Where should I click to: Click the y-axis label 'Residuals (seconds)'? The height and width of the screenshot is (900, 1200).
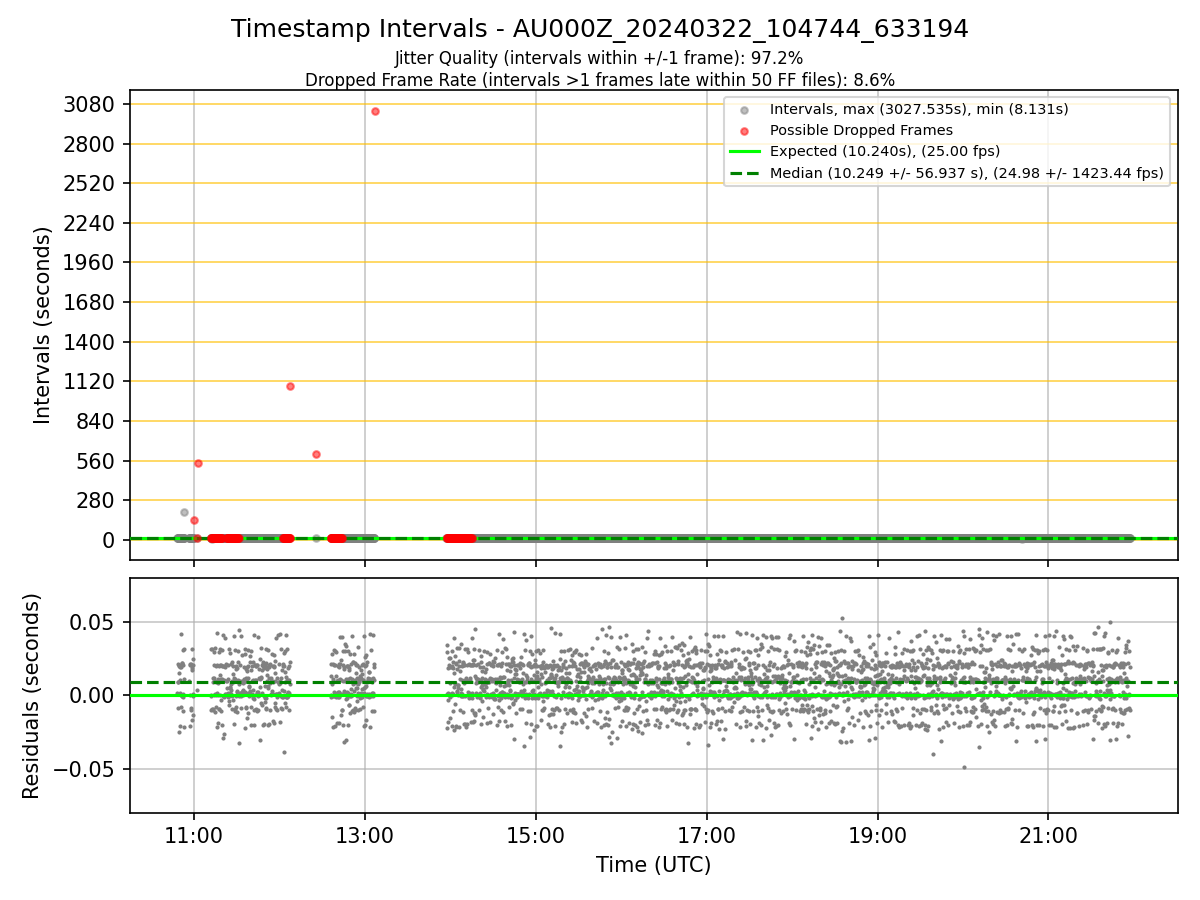32,696
